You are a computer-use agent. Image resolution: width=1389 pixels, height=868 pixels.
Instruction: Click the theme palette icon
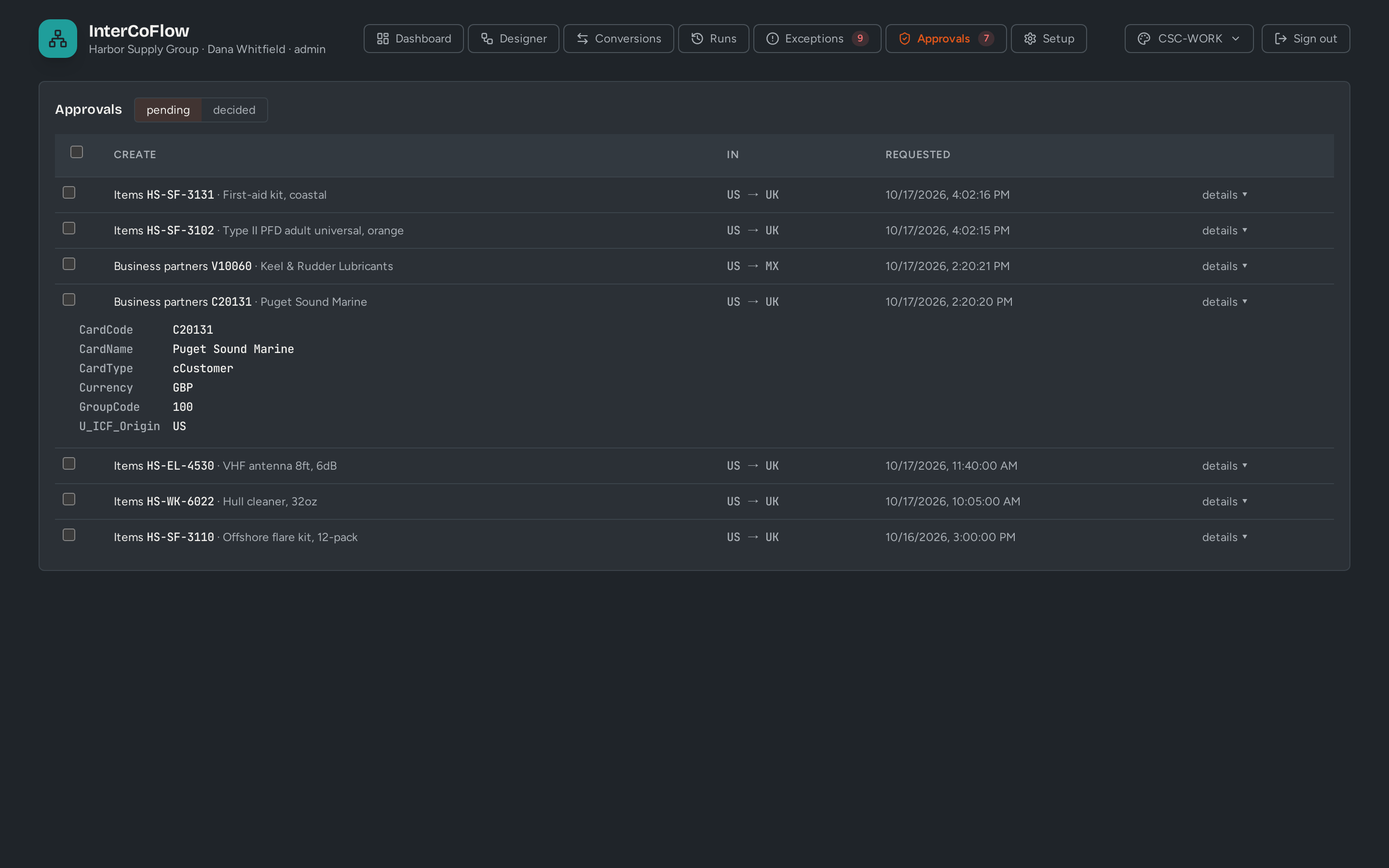[1144, 39]
